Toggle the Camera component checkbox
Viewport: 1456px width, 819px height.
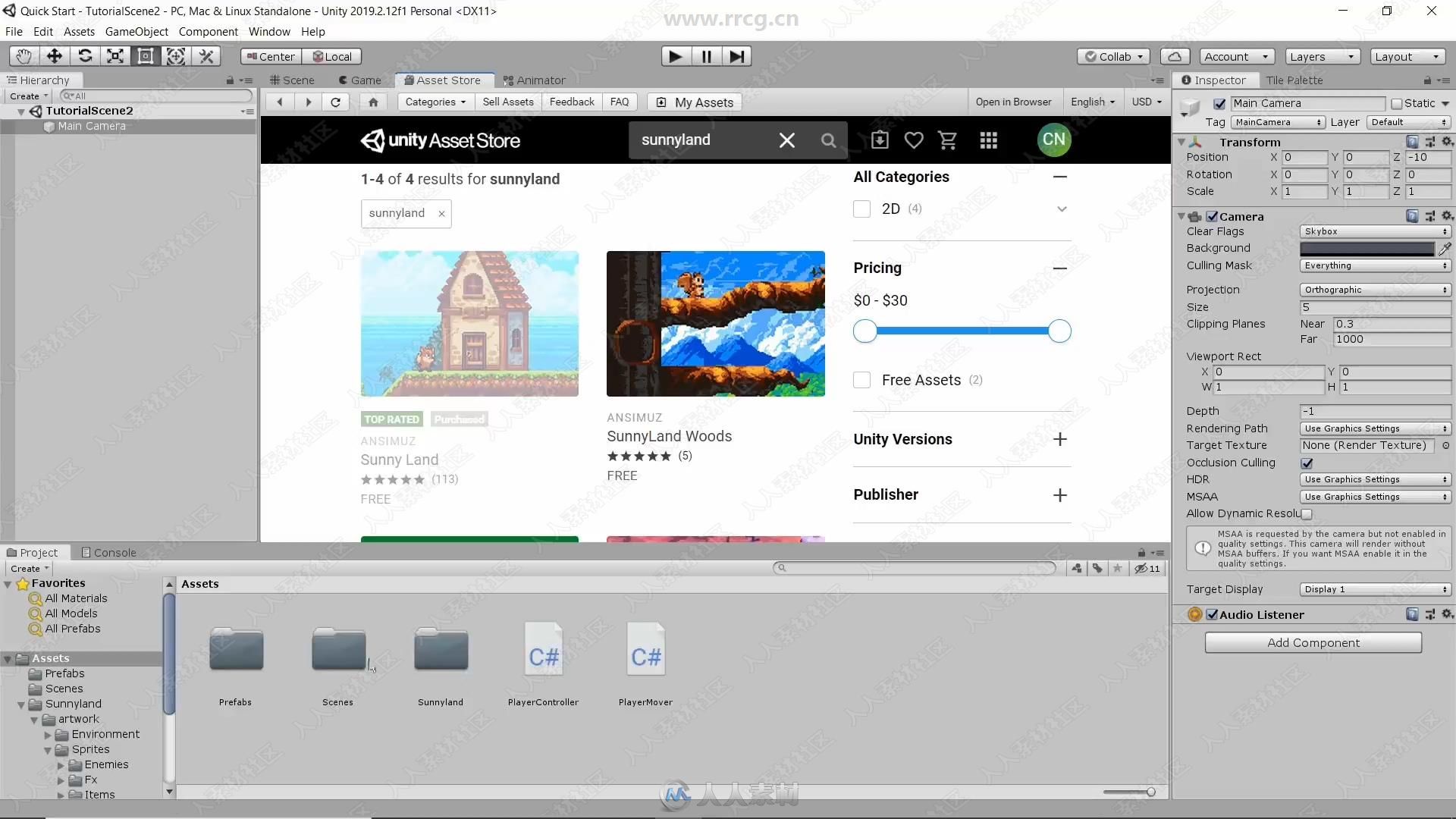point(1212,216)
